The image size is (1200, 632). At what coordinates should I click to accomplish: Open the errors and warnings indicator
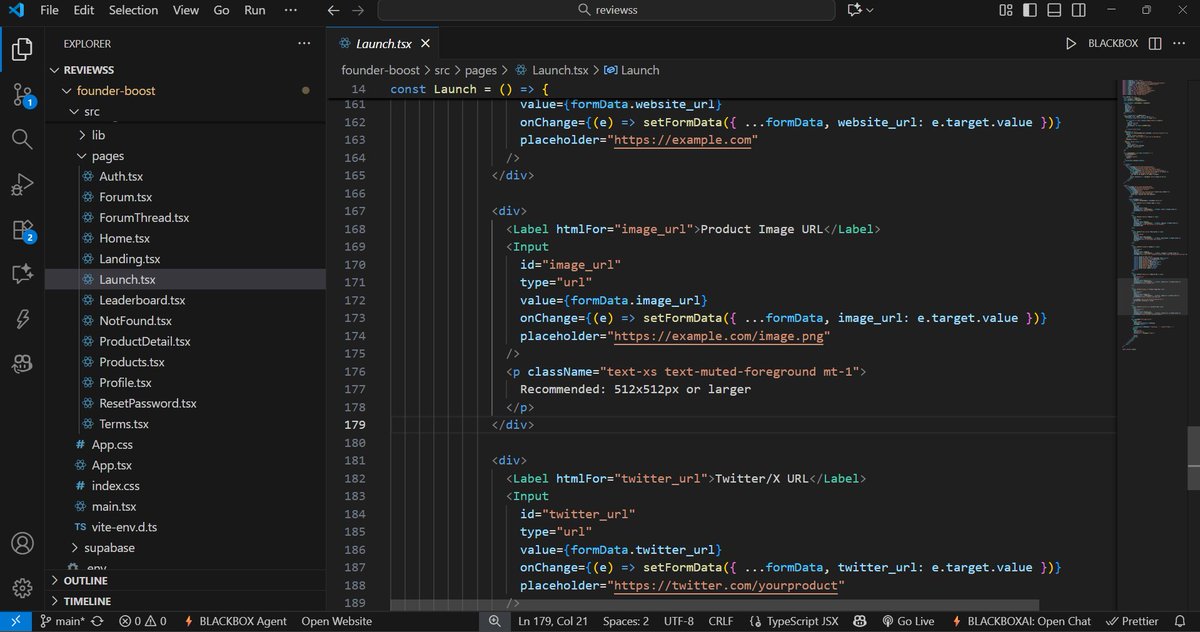[x=142, y=621]
